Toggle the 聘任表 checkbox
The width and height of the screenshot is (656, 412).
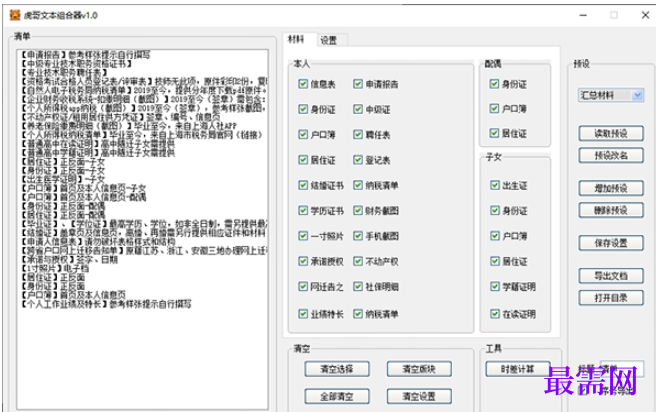358,135
